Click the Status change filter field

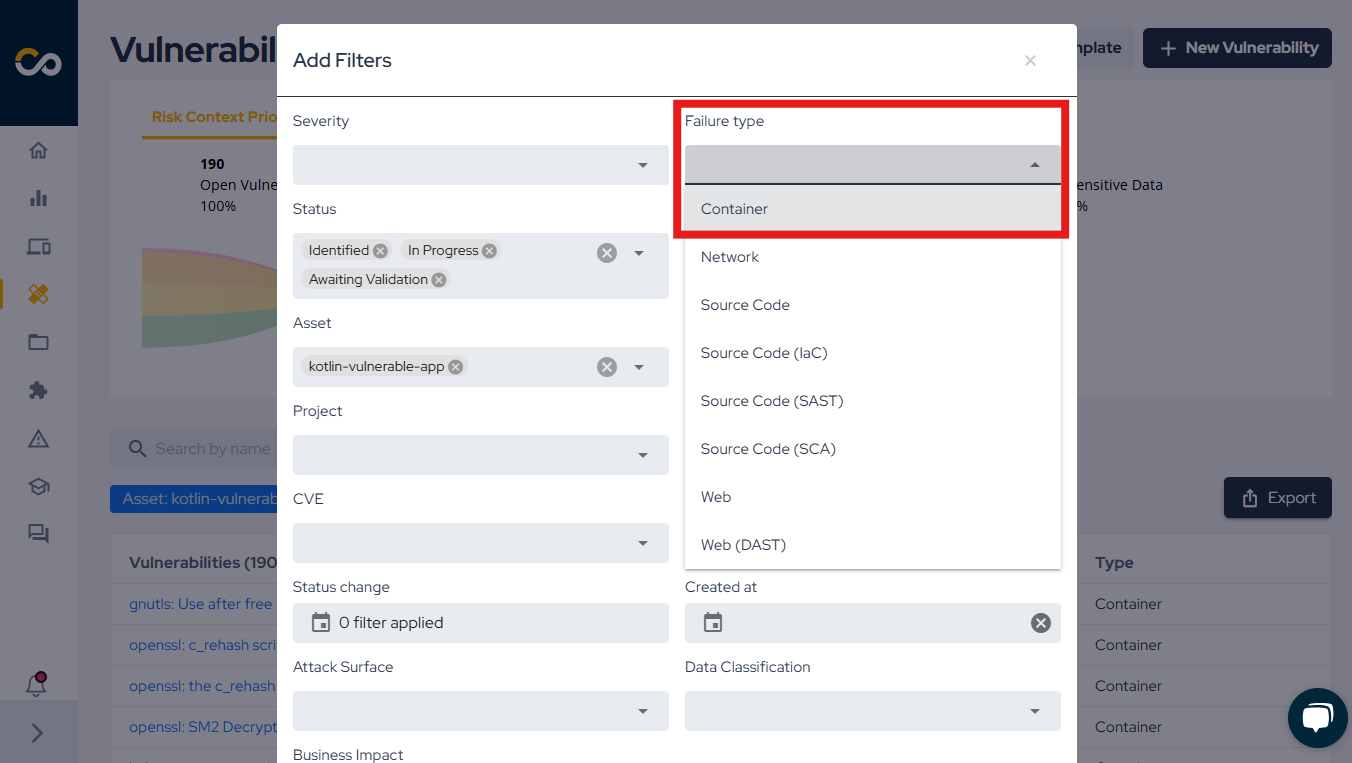480,623
